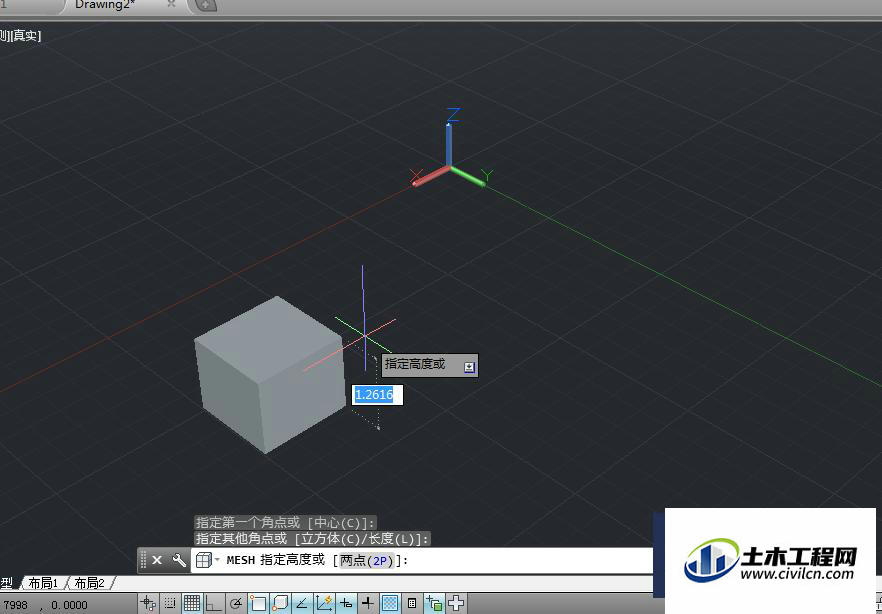This screenshot has height=614, width=882.
Task: Toggle 3D Object Snap cube icon
Action: [280, 603]
